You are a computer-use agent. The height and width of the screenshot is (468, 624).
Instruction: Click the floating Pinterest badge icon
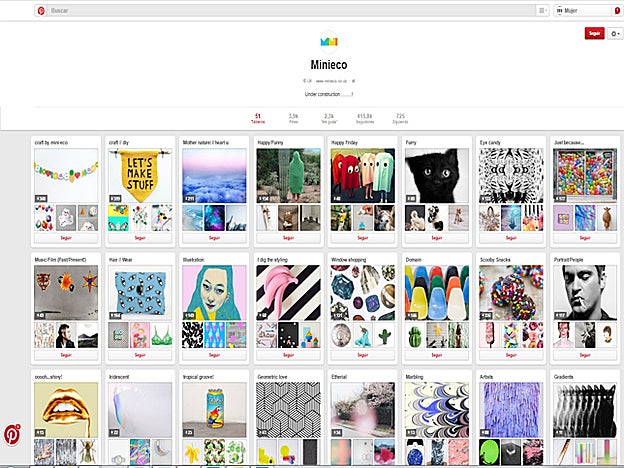point(12,434)
